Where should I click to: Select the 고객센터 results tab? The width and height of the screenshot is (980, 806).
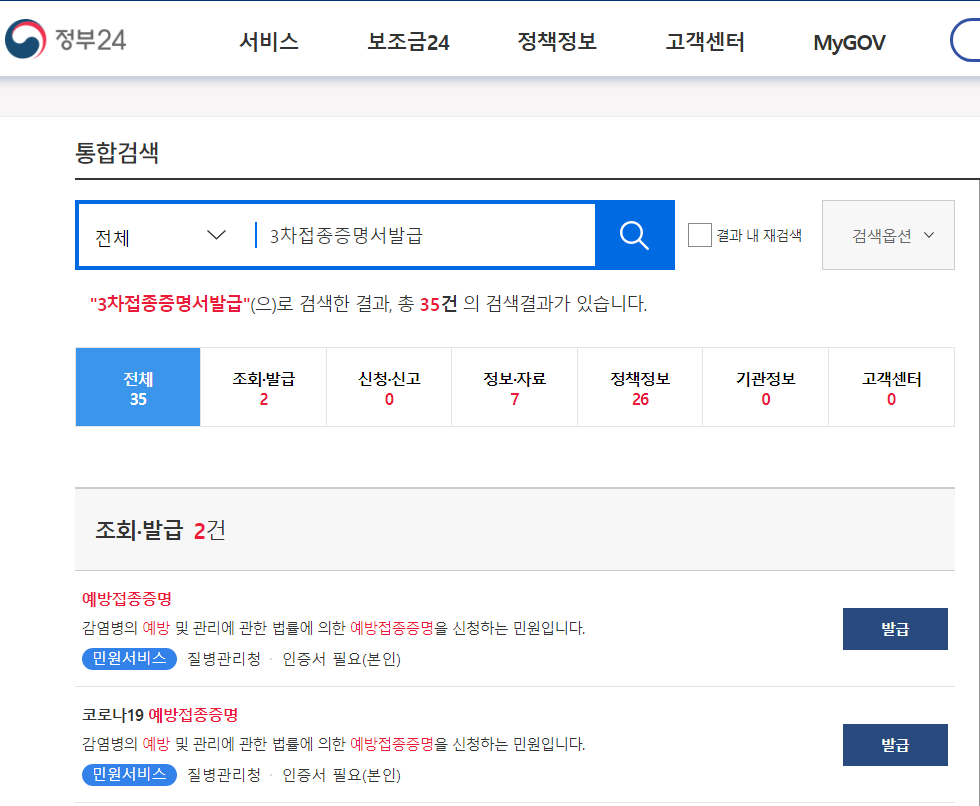coord(891,387)
